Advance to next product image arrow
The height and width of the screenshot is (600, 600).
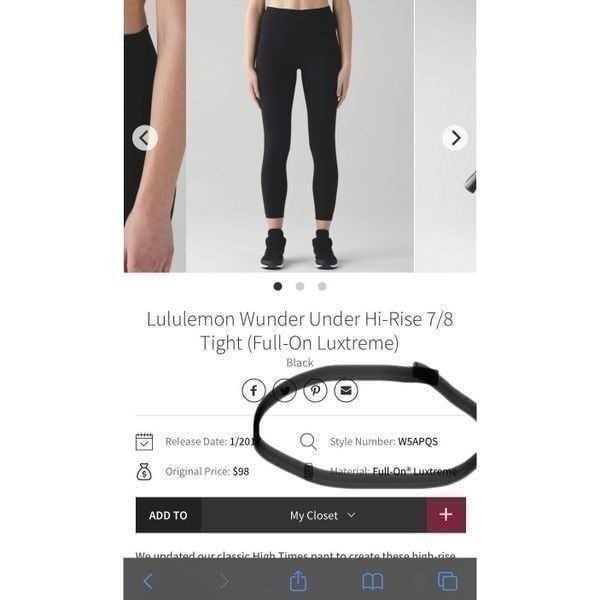[455, 138]
